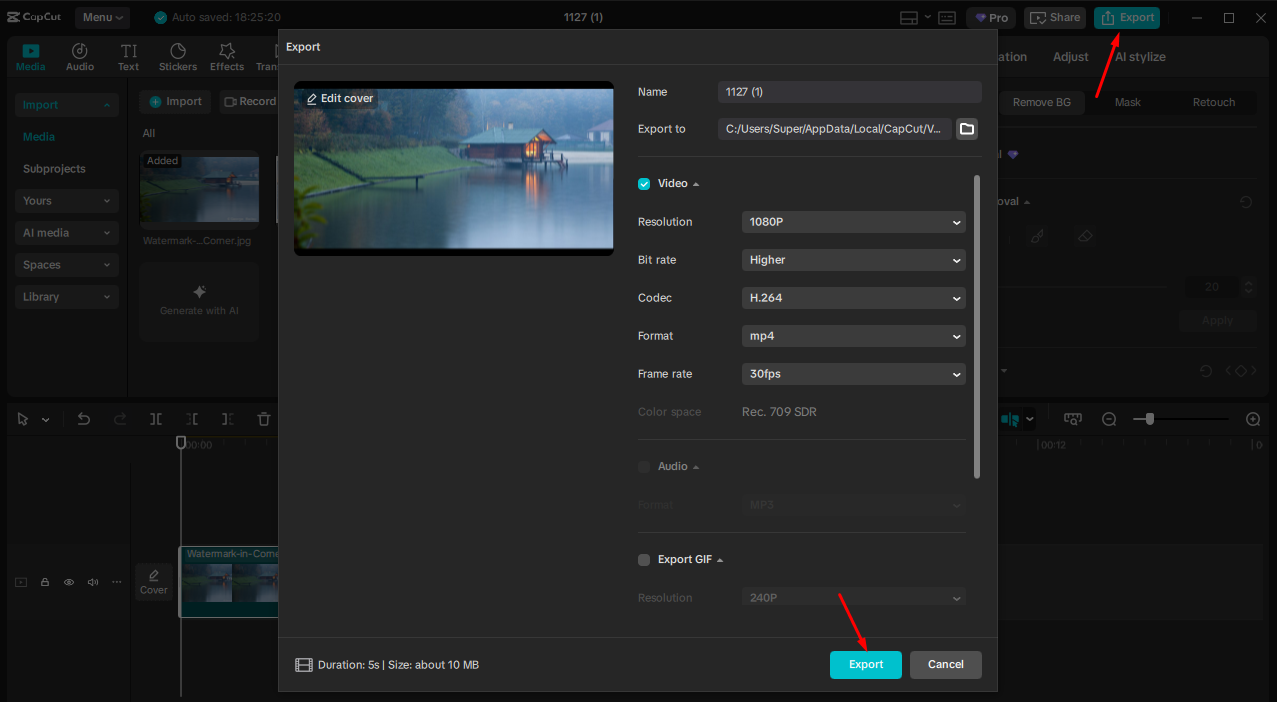Open the Stickers panel
This screenshot has height=702, width=1277.
pos(177,55)
